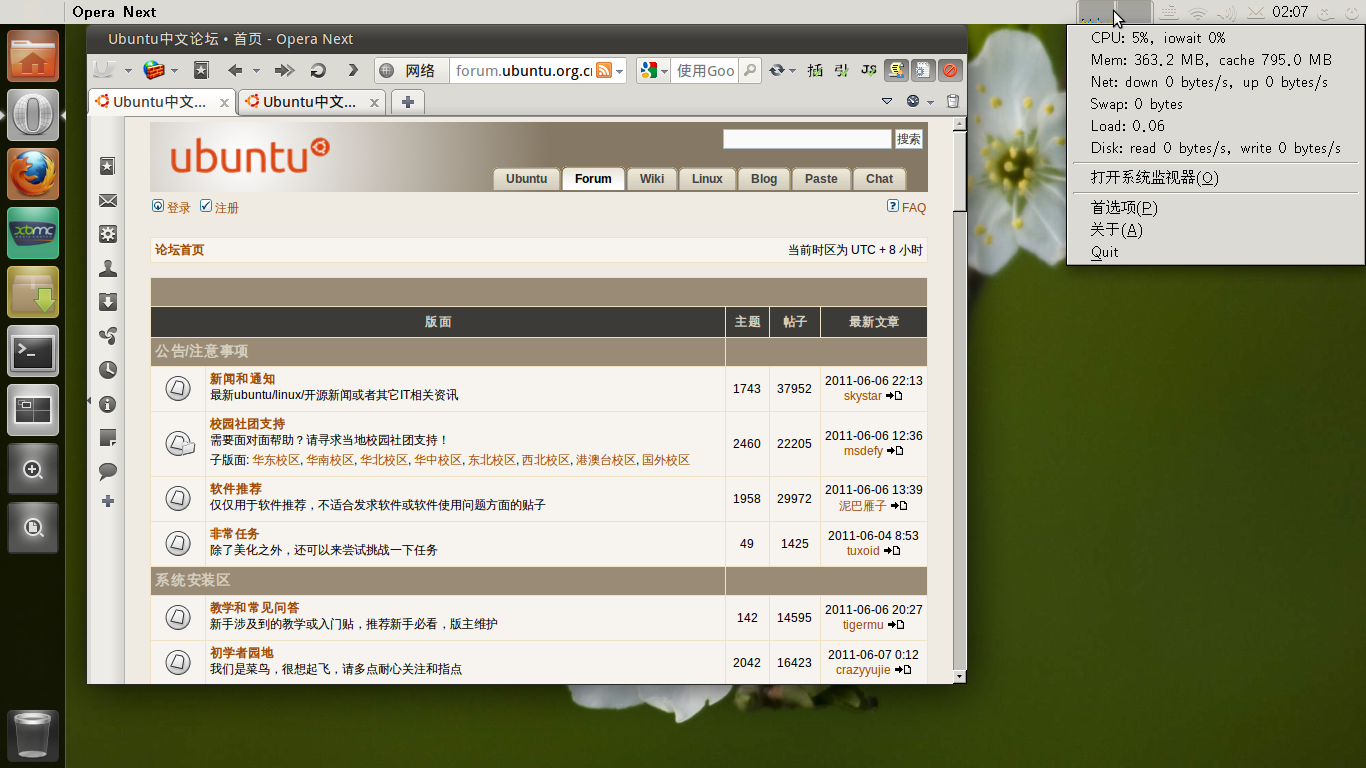Click the magnifier search button in toolbar
Screen dimensions: 1366x768
(x=749, y=70)
